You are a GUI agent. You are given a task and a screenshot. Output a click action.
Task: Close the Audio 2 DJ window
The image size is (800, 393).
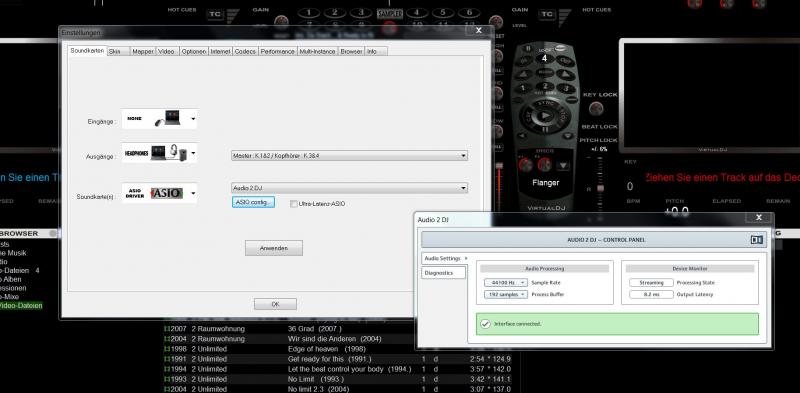pos(759,218)
